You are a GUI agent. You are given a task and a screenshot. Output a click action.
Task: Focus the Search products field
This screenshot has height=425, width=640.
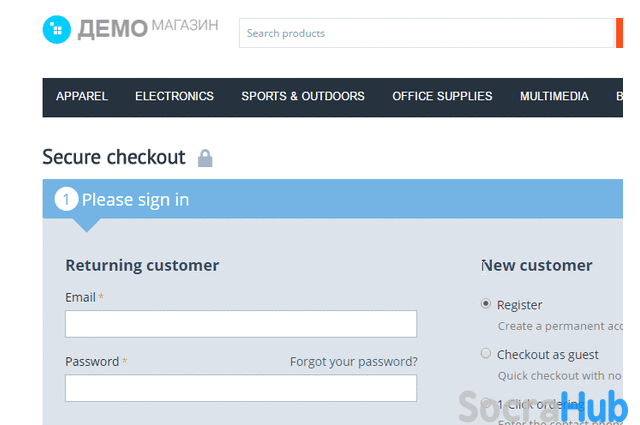point(427,33)
